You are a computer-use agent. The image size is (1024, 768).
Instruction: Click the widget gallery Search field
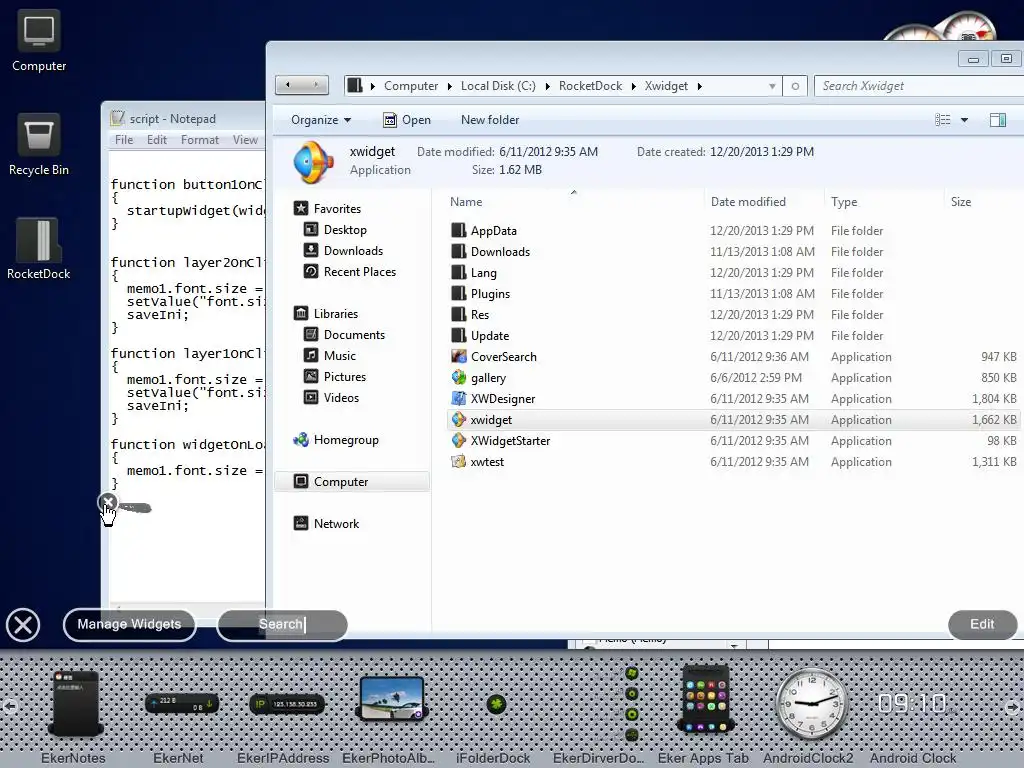pos(282,625)
